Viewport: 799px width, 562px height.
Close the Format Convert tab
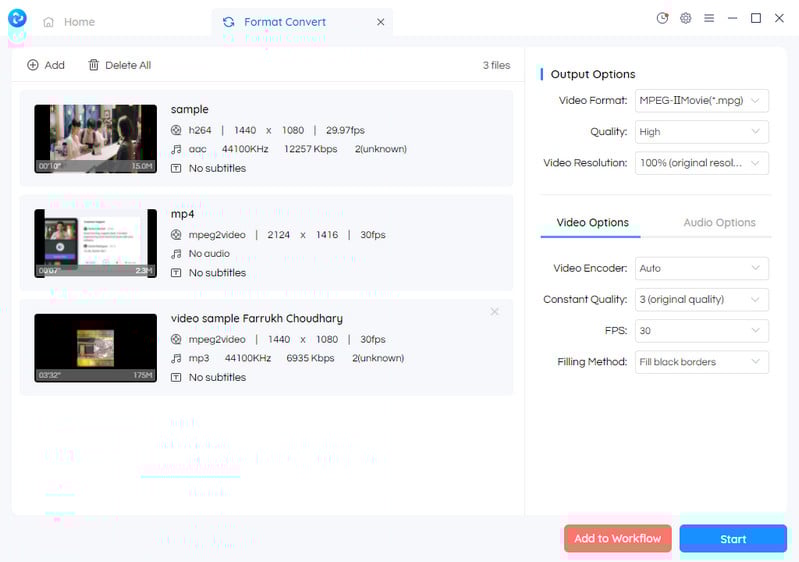pyautogui.click(x=381, y=22)
